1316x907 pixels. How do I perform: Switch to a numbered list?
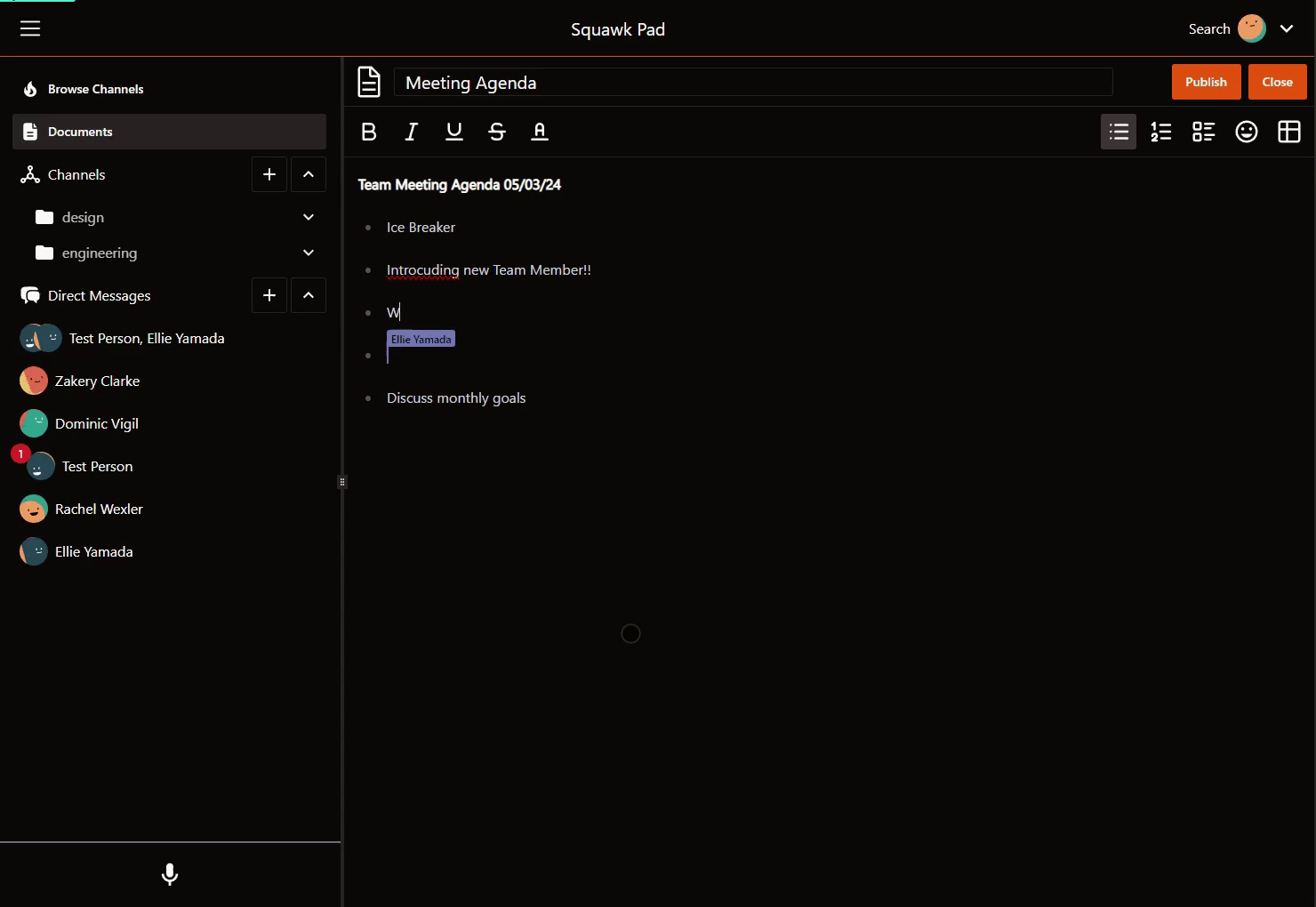point(1160,132)
